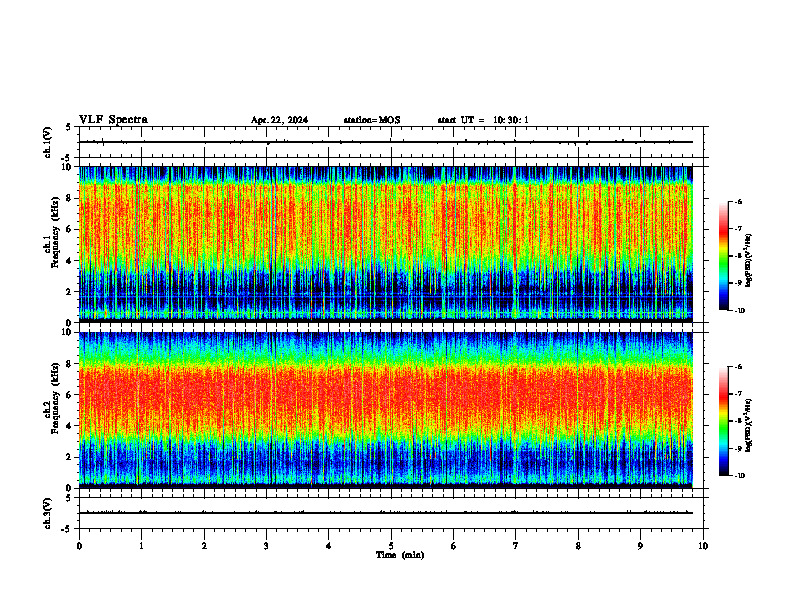Click ch.1 frequency tick label "2"
Image resolution: width=792 pixels, height=612 pixels.
pos(70,291)
